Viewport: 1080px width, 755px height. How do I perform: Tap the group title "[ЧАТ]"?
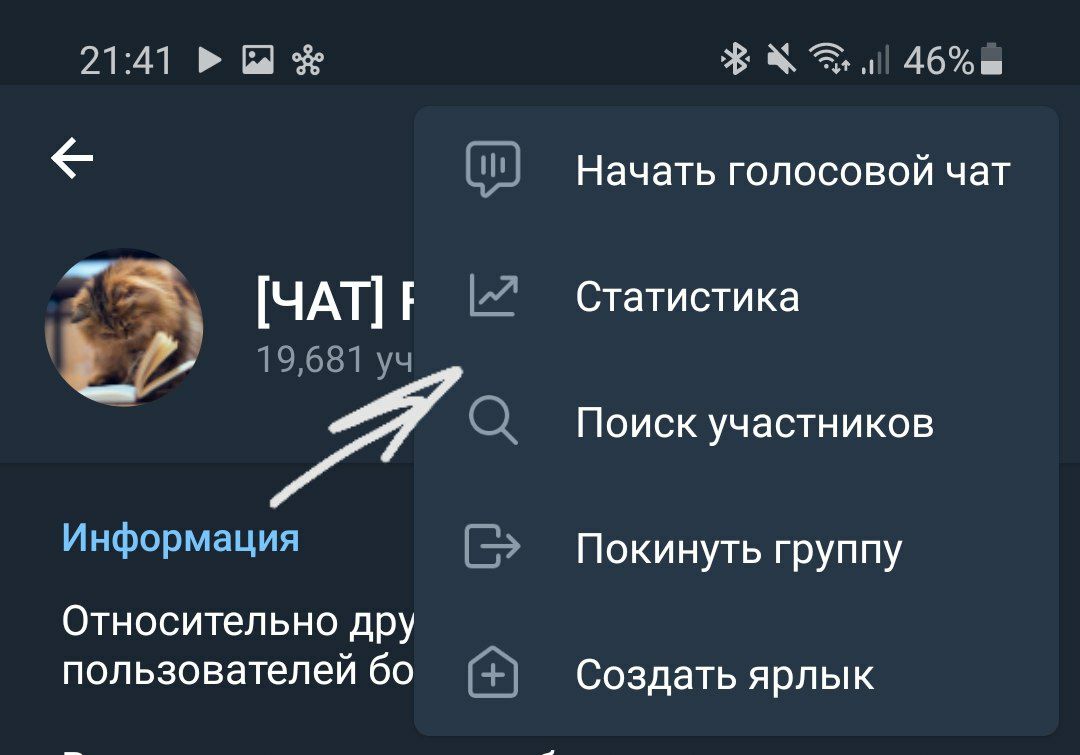tap(320, 300)
